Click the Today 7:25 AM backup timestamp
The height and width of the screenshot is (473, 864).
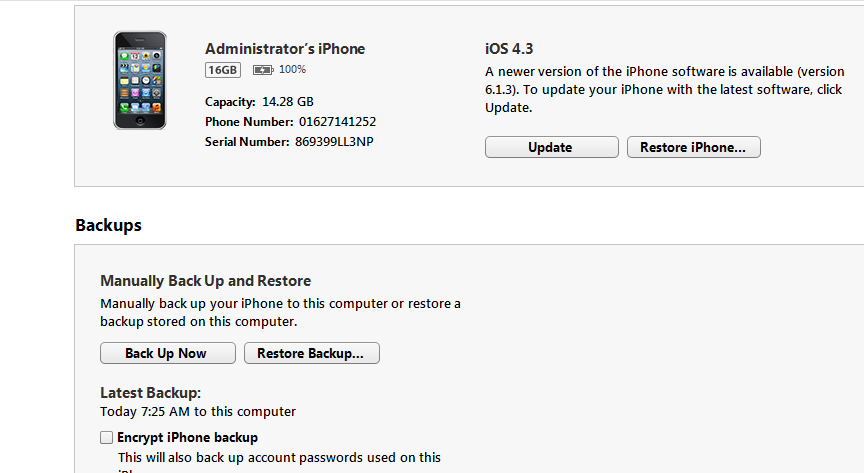(x=197, y=411)
